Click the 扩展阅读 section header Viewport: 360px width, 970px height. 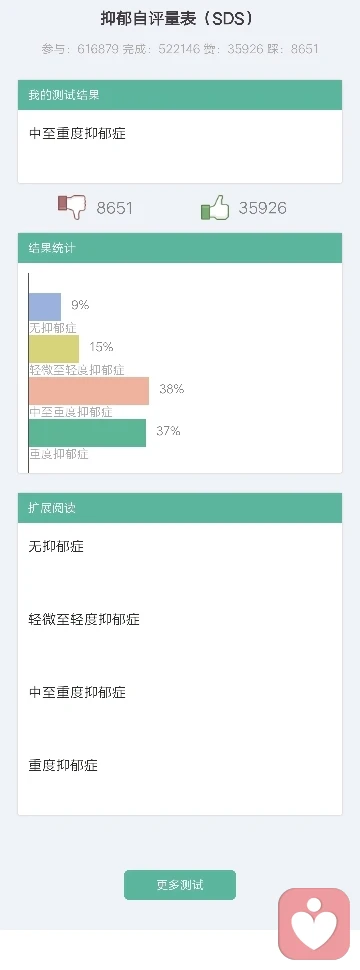pyautogui.click(x=180, y=508)
